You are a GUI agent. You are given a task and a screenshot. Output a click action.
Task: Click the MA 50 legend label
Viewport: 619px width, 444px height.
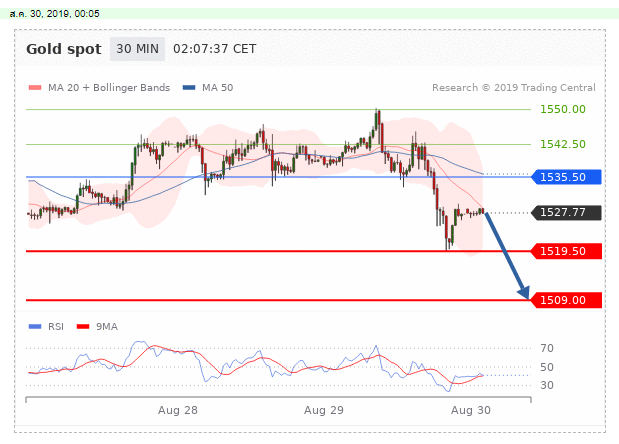[x=218, y=88]
